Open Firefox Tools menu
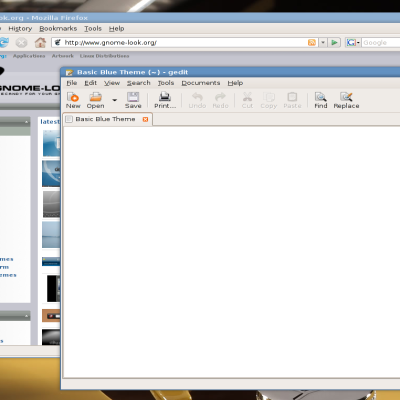This screenshot has width=400, height=400. coord(93,29)
